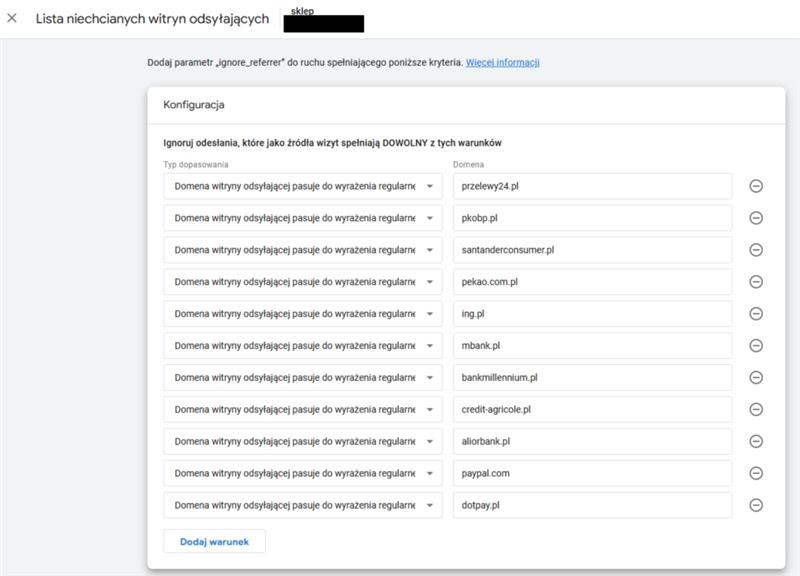Open the Więcej informacji link
Viewport: 800px width, 576px height.
pyautogui.click(x=502, y=62)
